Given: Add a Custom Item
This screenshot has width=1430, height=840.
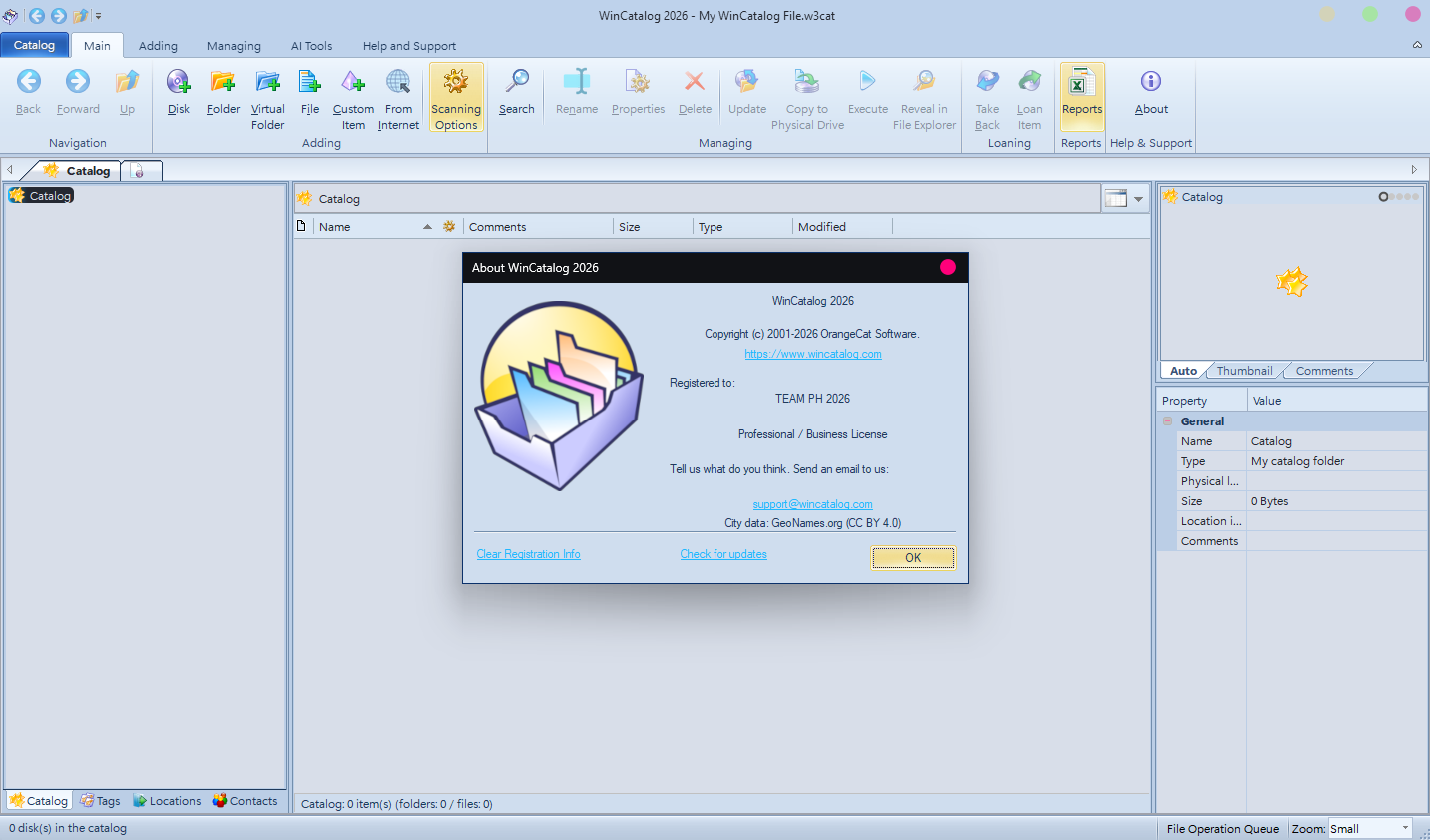Looking at the screenshot, I should [x=353, y=99].
